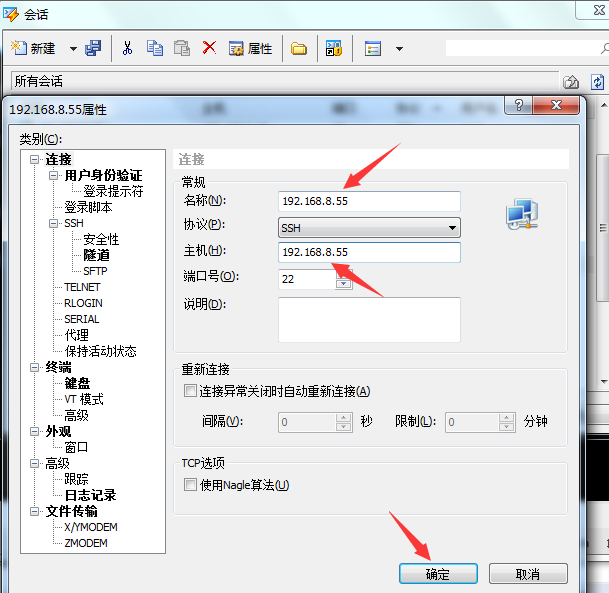Enable auto reconnect on abnormal close checkbox
This screenshot has height=593, width=609.
[x=190, y=391]
